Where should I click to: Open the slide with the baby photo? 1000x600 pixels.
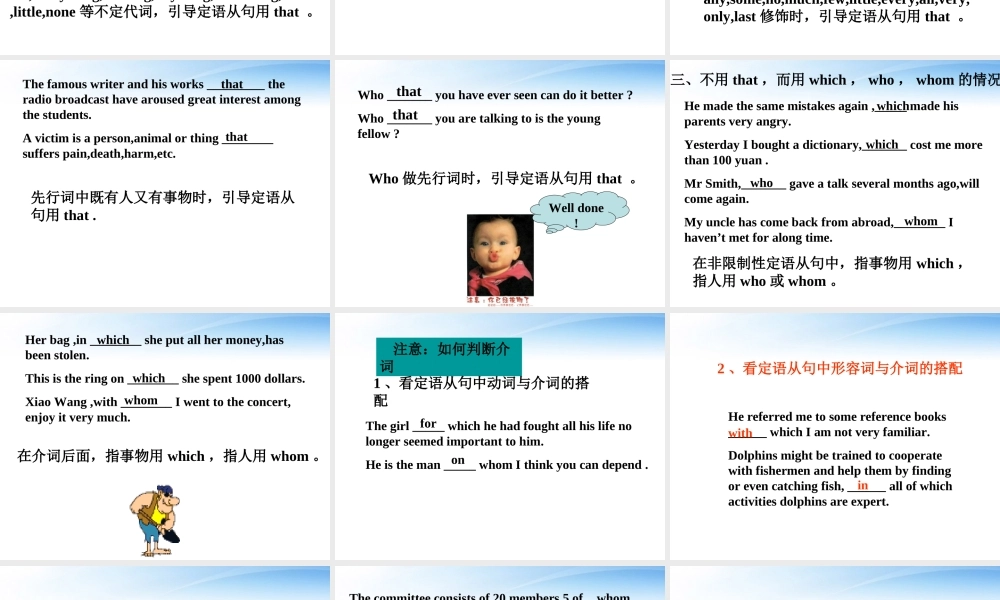point(499,184)
